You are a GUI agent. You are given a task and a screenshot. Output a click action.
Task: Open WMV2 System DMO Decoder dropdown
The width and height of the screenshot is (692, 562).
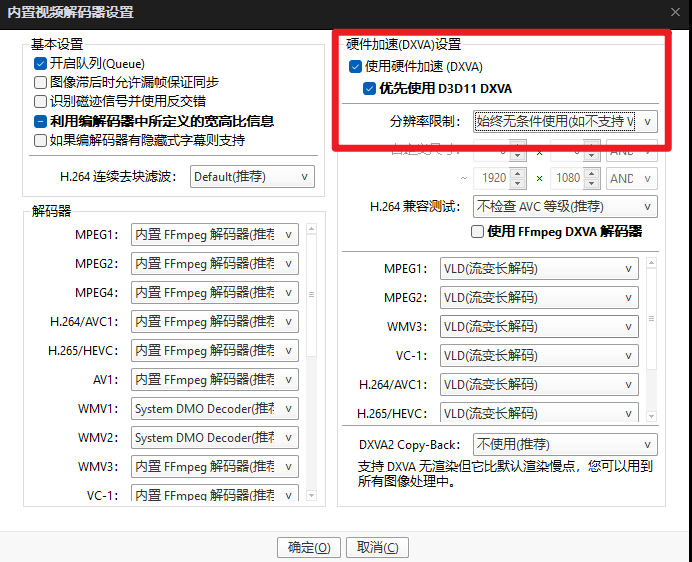click(214, 438)
